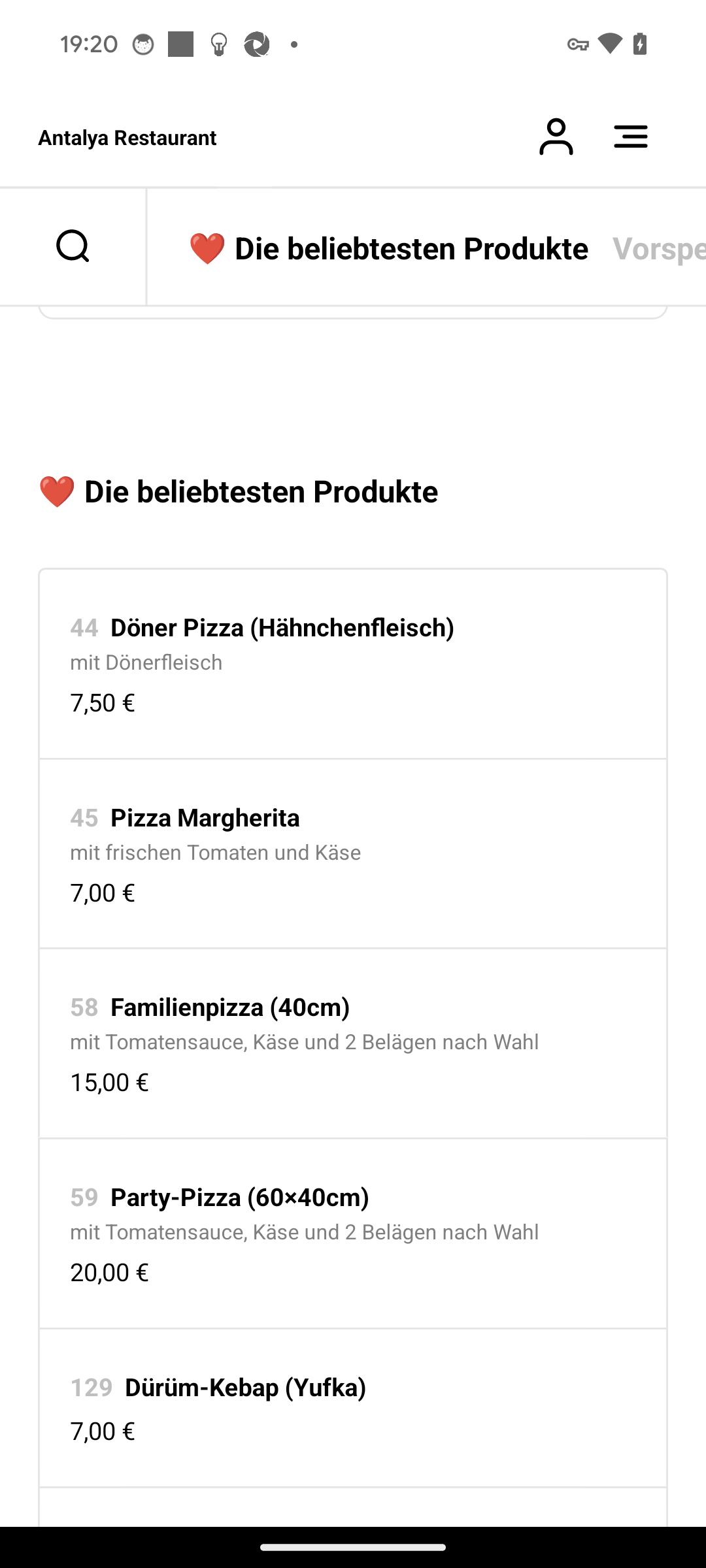This screenshot has width=706, height=1568.
Task: Tap the lightbulb notification icon
Action: pyautogui.click(x=219, y=44)
